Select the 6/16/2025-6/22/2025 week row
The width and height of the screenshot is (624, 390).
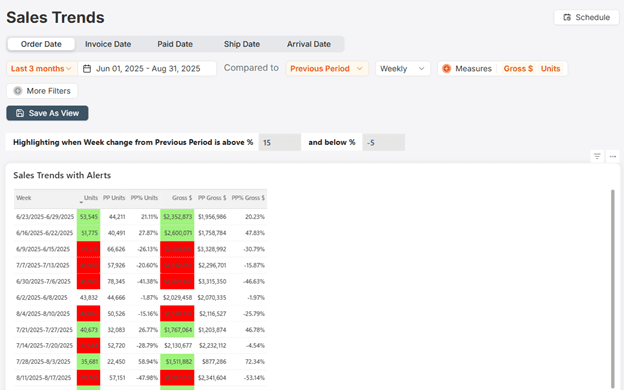click(140, 233)
